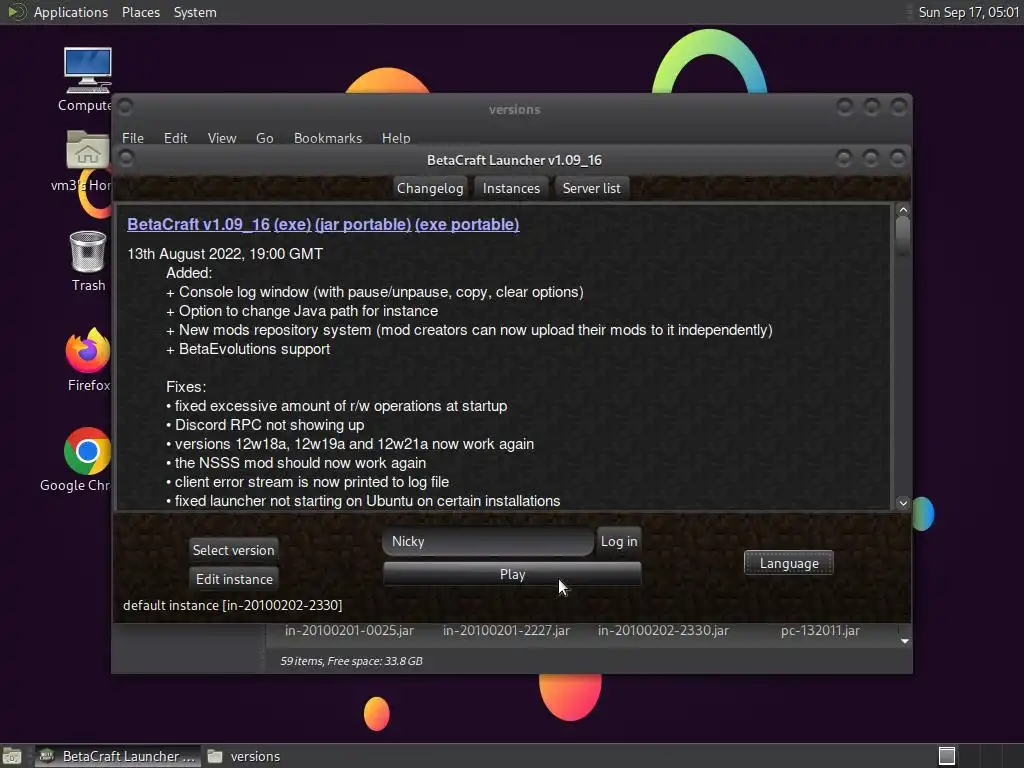The width and height of the screenshot is (1024, 768).
Task: Switch to BetaCraft Launcher in taskbar
Action: (118, 756)
